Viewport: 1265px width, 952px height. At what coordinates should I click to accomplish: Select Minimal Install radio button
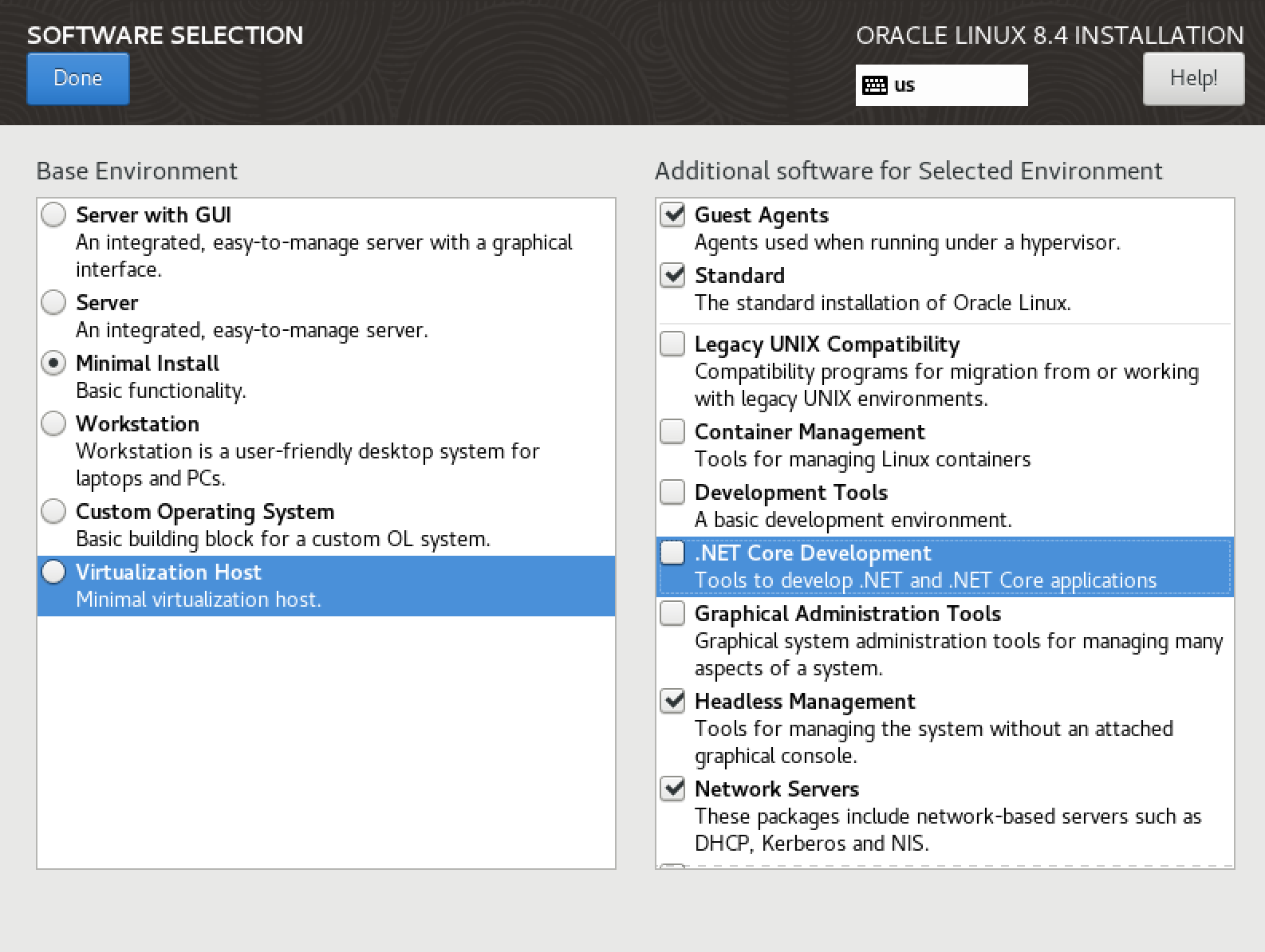click(x=53, y=363)
